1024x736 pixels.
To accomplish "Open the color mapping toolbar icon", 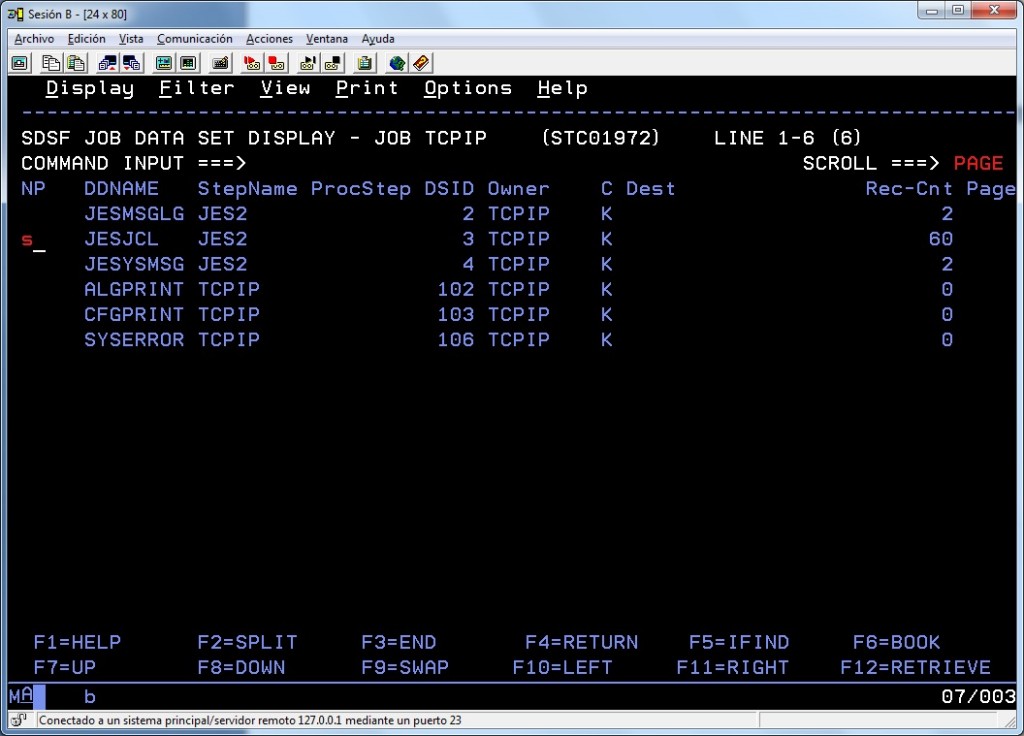I will (x=188, y=63).
